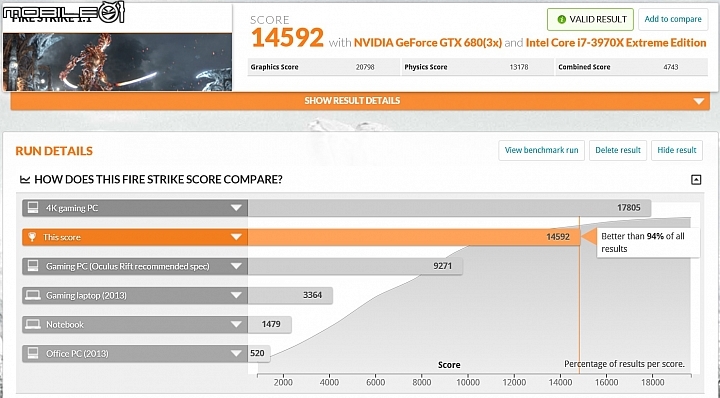Screen dimensions: 720x398
Task: Click the Gaming laptop (2013) laptop icon
Action: tap(33, 295)
